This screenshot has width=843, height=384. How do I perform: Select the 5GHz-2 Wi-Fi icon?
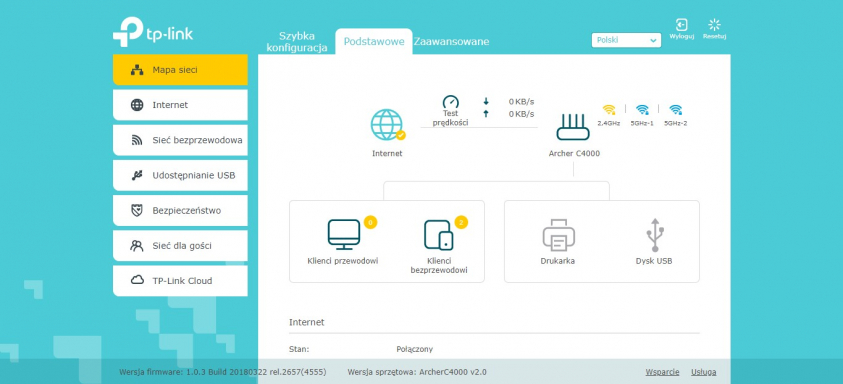[x=675, y=110]
